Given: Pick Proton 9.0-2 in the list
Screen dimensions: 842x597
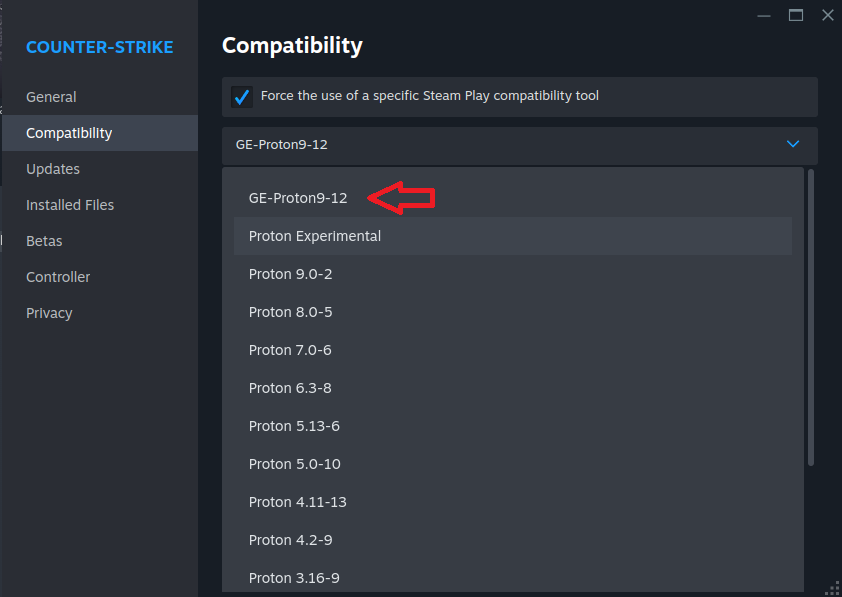Looking at the screenshot, I should pos(290,274).
